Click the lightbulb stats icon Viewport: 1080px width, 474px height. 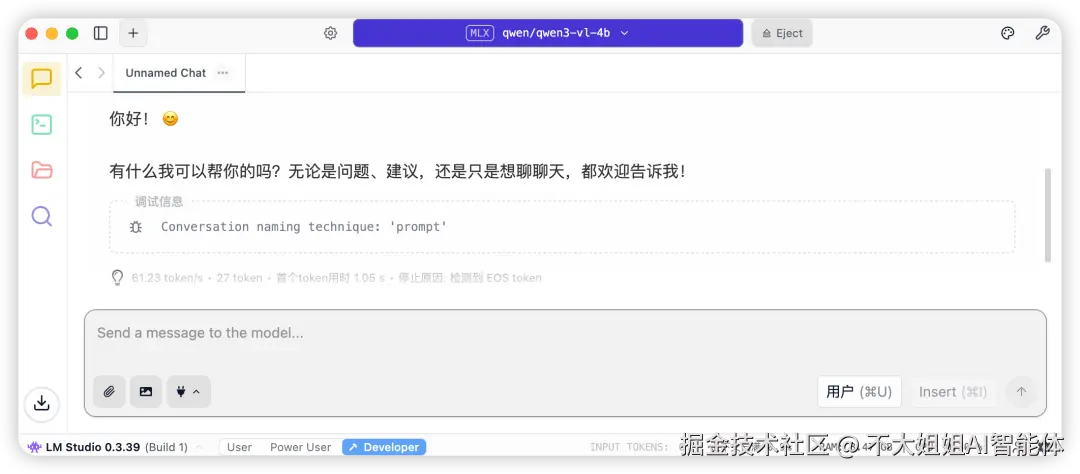click(118, 278)
